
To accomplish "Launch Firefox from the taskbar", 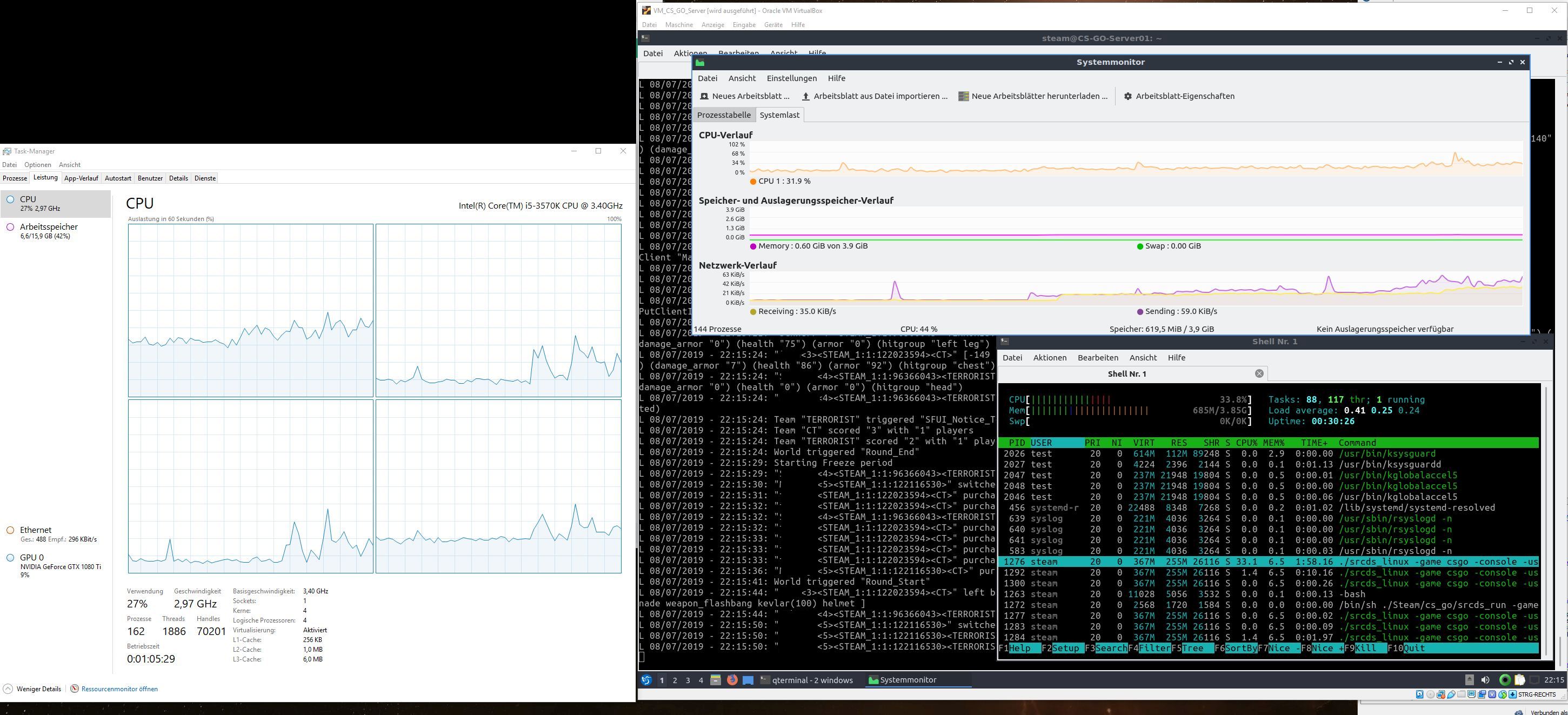I will (x=732, y=680).
